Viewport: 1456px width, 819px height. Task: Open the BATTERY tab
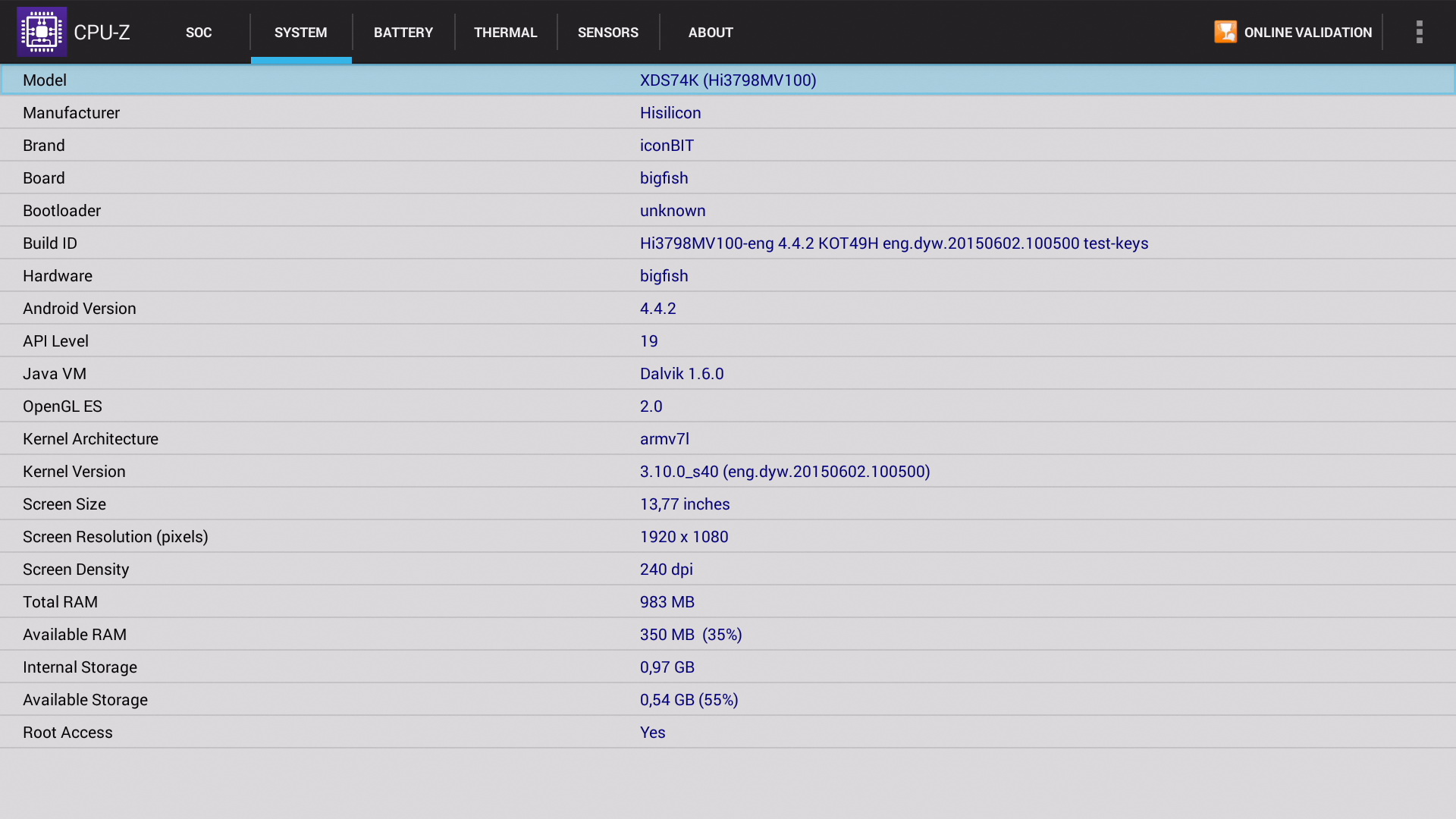403,33
